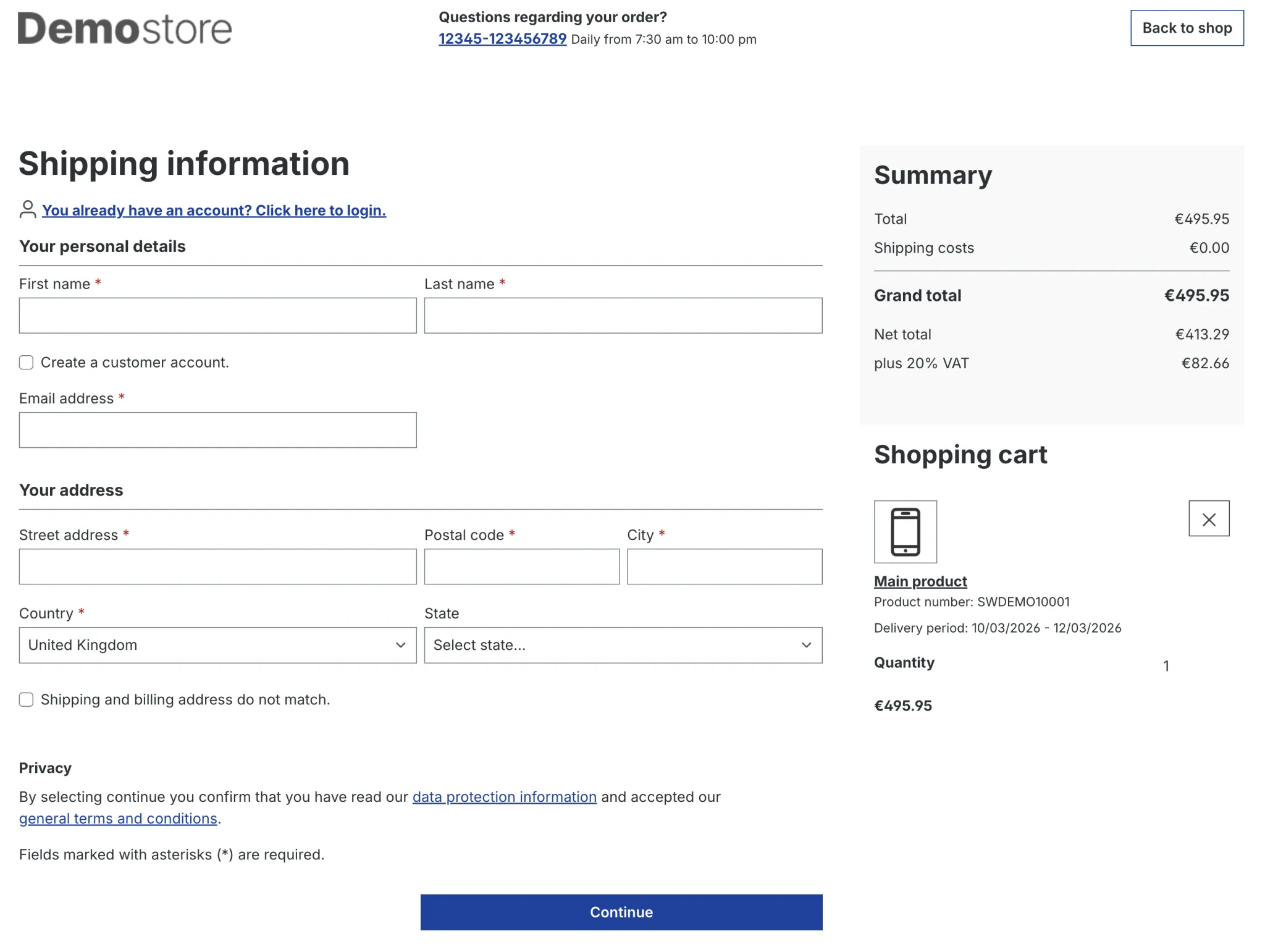Open the already have an account login link
1265x952 pixels.
tap(214, 211)
